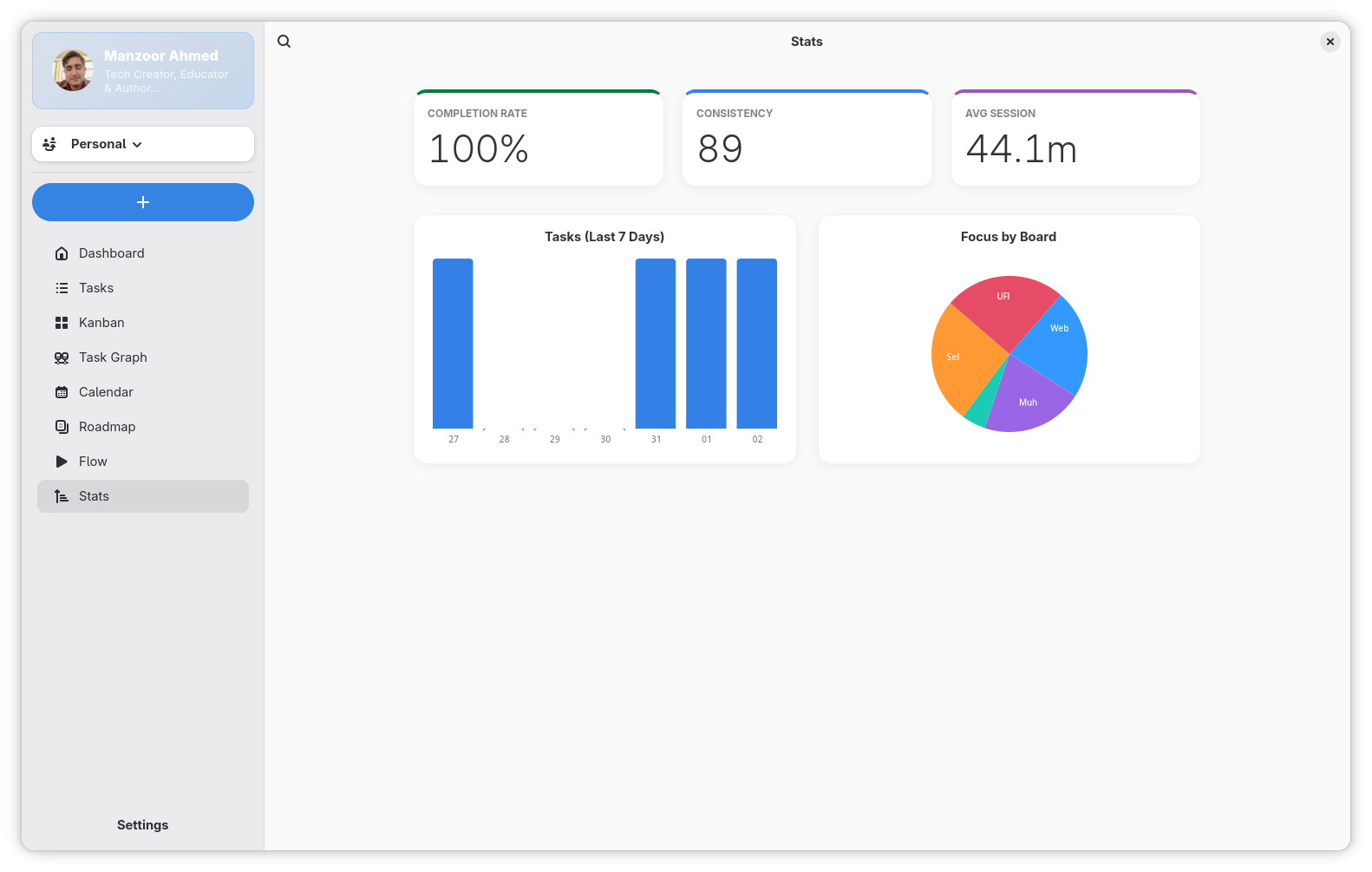
Task: Click the Flow play icon
Action: click(x=62, y=462)
